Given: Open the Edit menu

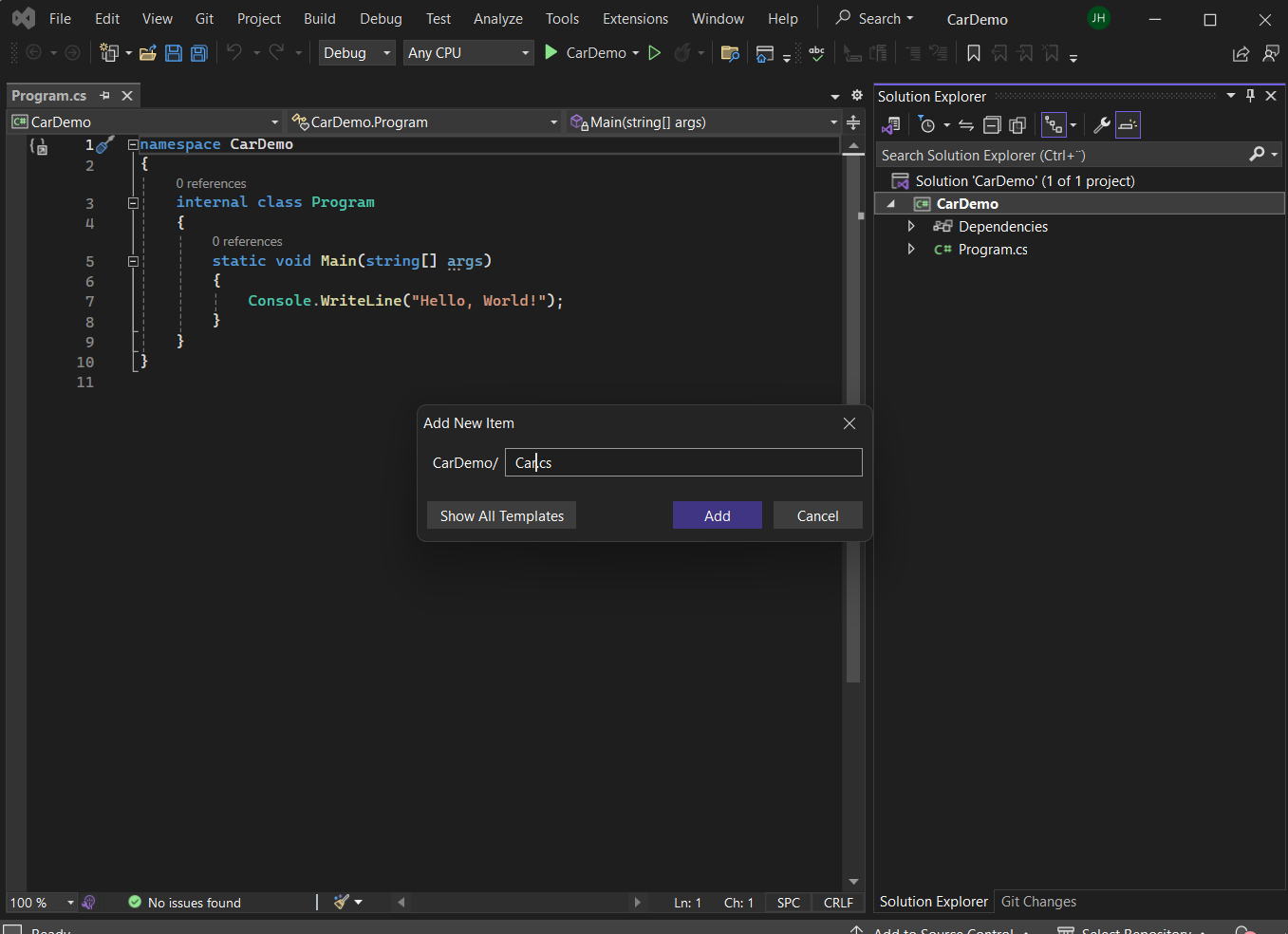Looking at the screenshot, I should 107,19.
